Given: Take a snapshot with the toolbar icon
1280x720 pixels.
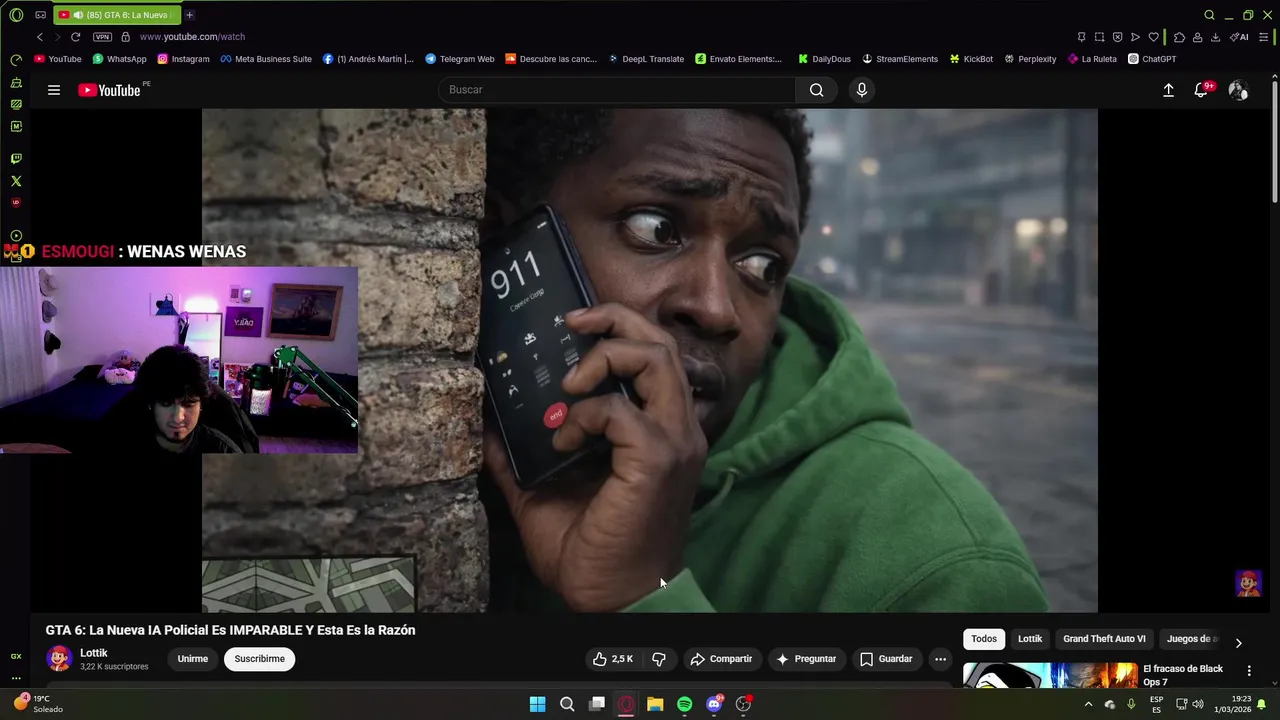Looking at the screenshot, I should click(x=1099, y=37).
